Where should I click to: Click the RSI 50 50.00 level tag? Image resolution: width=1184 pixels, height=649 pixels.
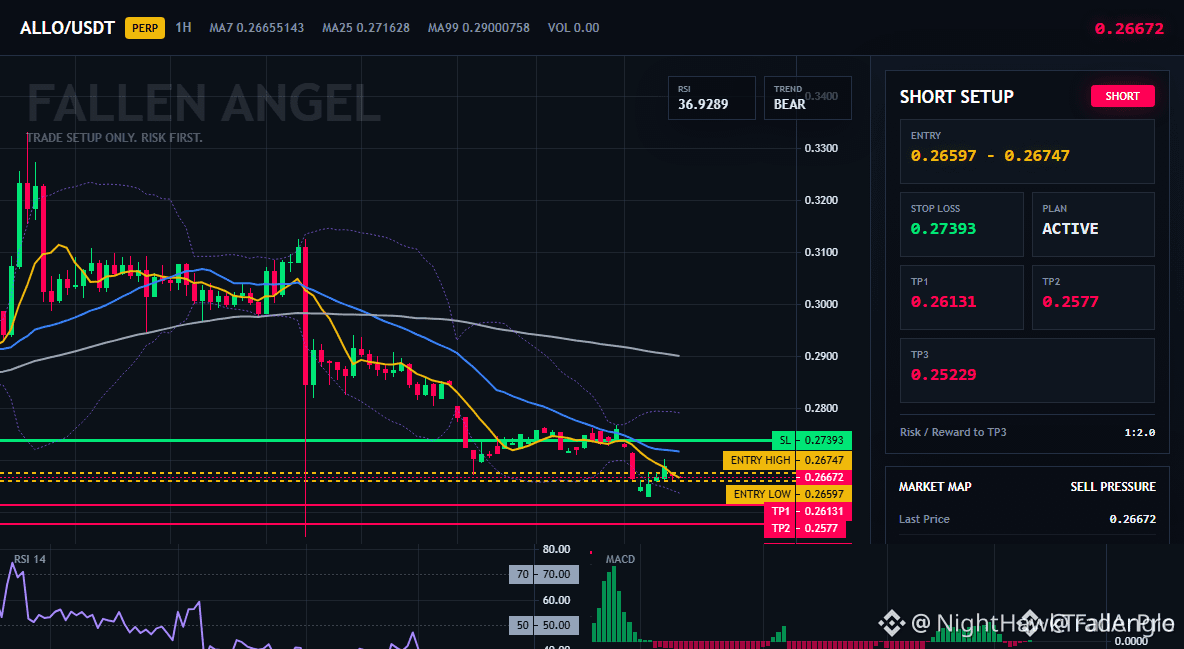[x=544, y=626]
